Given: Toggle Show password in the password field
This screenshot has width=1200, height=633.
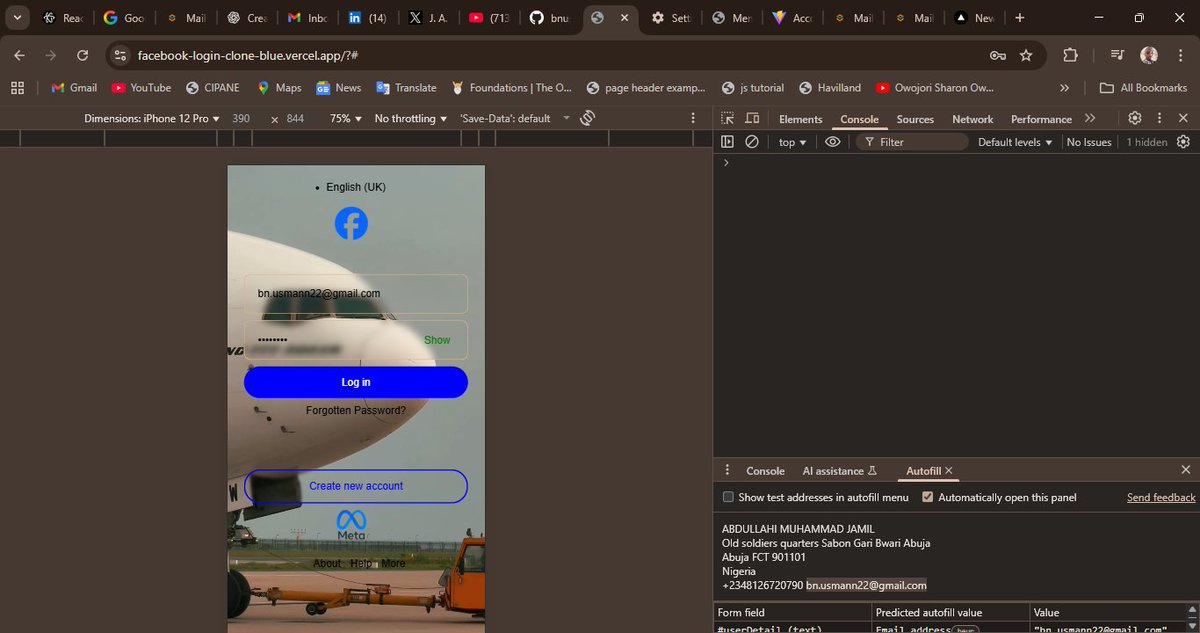Looking at the screenshot, I should pos(437,340).
